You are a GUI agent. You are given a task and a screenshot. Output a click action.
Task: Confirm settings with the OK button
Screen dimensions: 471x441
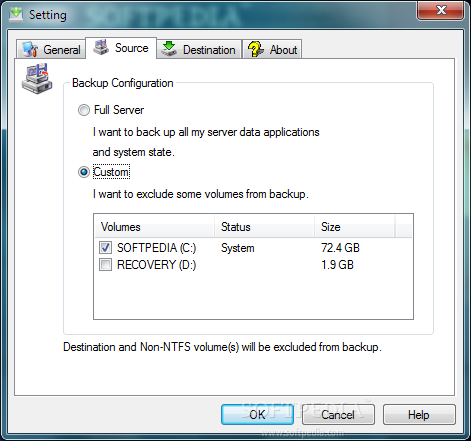[x=257, y=415]
